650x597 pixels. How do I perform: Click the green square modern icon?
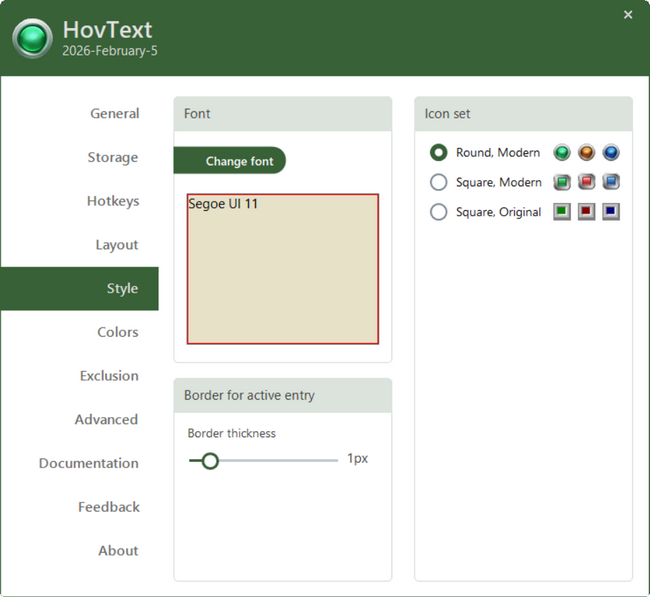pos(562,182)
